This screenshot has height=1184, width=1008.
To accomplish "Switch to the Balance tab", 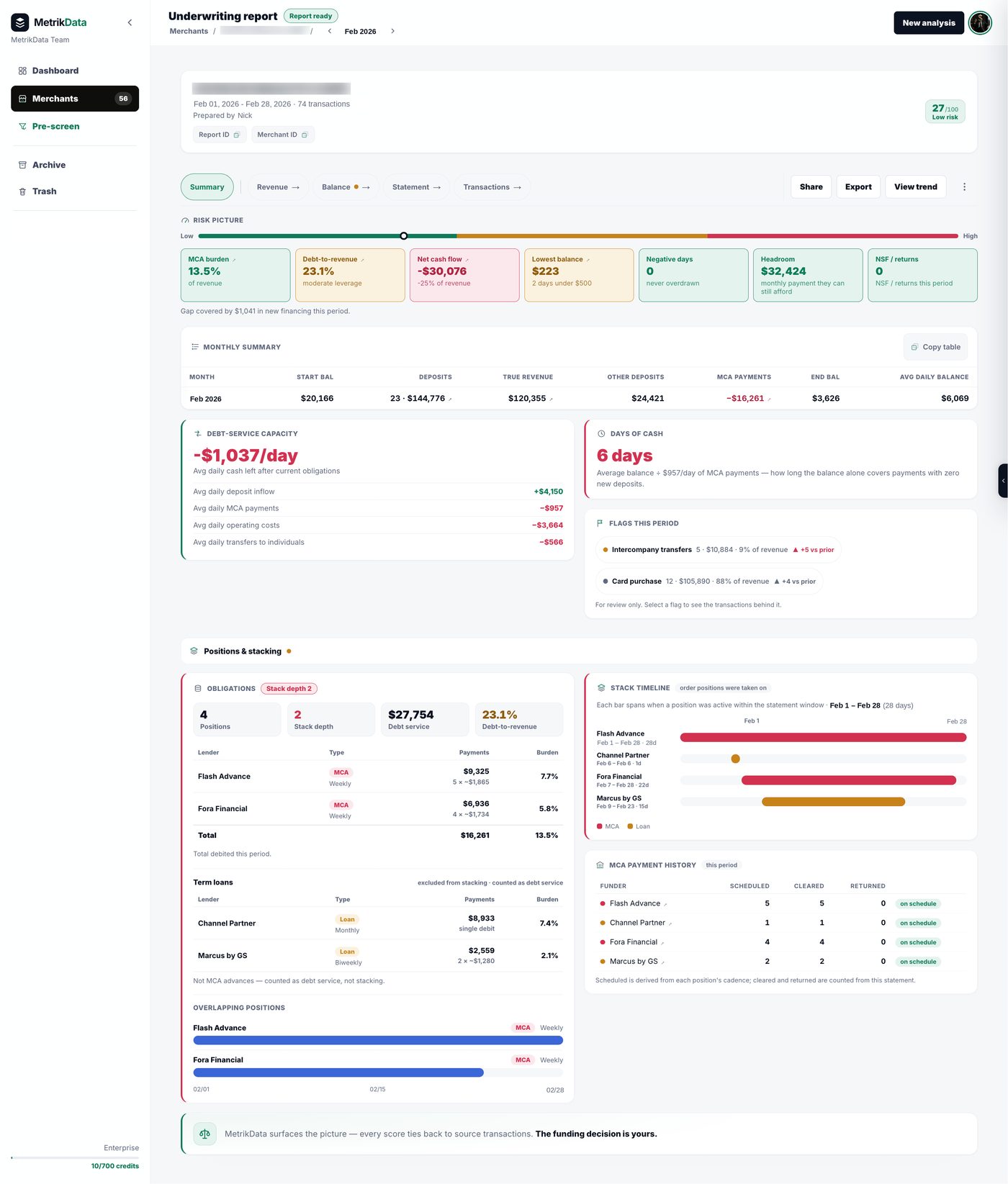I will pyautogui.click(x=346, y=187).
